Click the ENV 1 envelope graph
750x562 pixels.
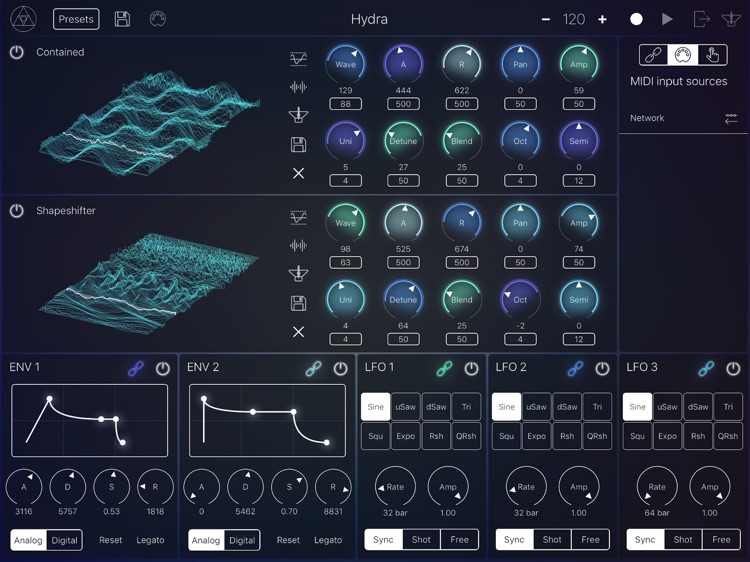pyautogui.click(x=89, y=420)
